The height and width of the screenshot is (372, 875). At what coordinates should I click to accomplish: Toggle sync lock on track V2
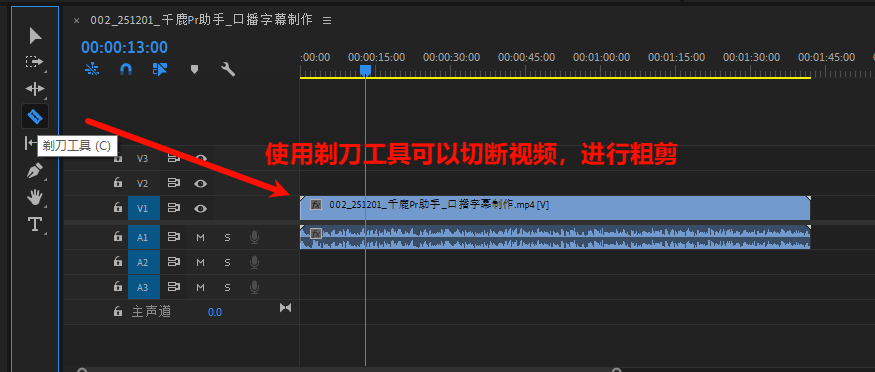(174, 183)
